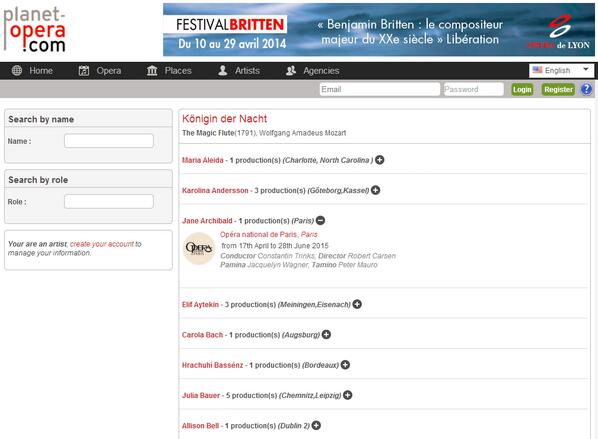The width and height of the screenshot is (598, 439).
Task: Click the person icon next to Artists
Action: tap(223, 71)
